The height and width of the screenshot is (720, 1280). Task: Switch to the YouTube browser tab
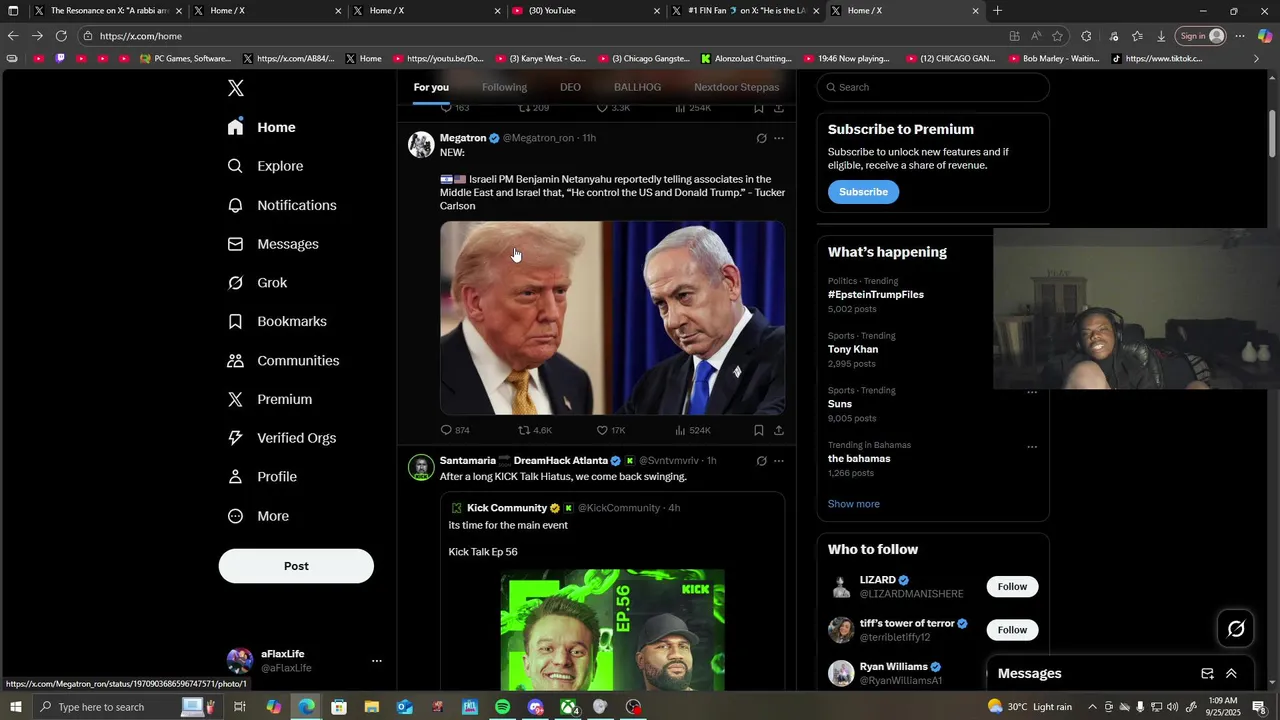tap(586, 11)
